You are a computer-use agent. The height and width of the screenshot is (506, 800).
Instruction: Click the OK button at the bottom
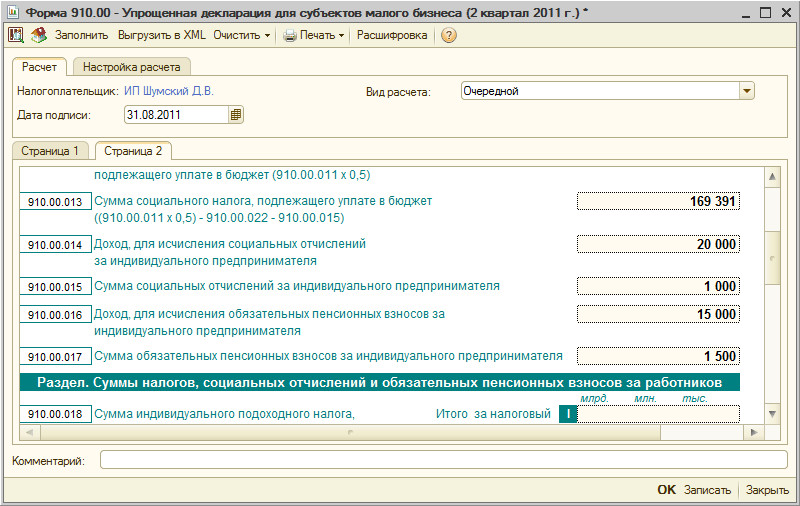(666, 491)
